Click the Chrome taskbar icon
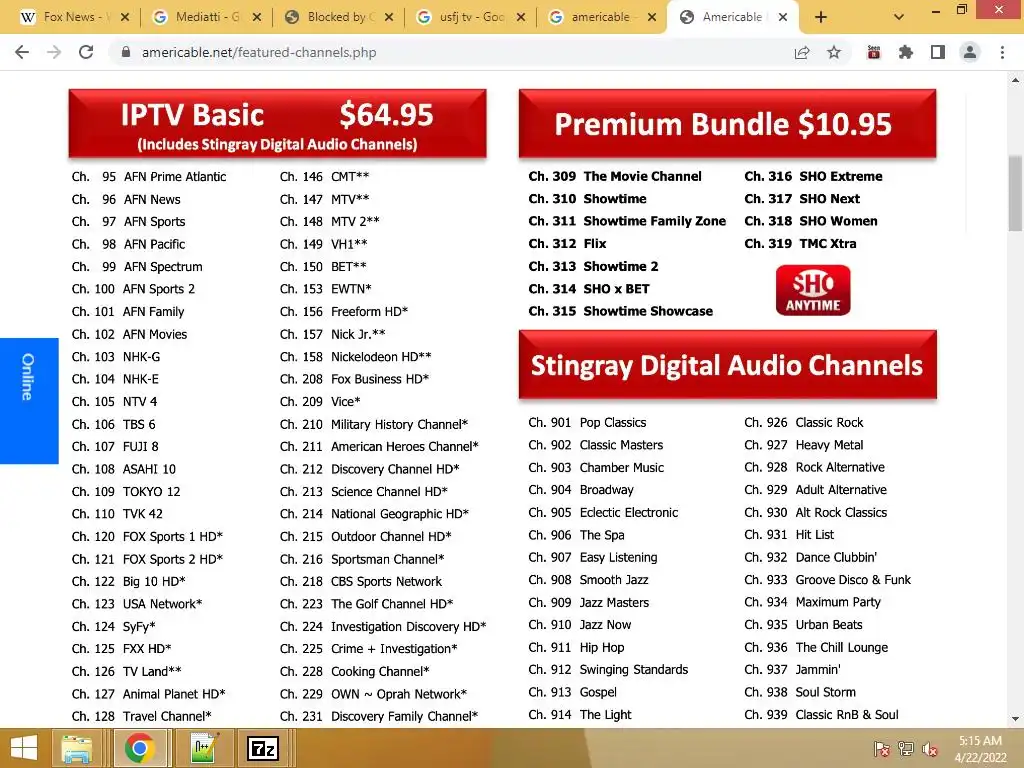The height and width of the screenshot is (768, 1024). [139, 748]
